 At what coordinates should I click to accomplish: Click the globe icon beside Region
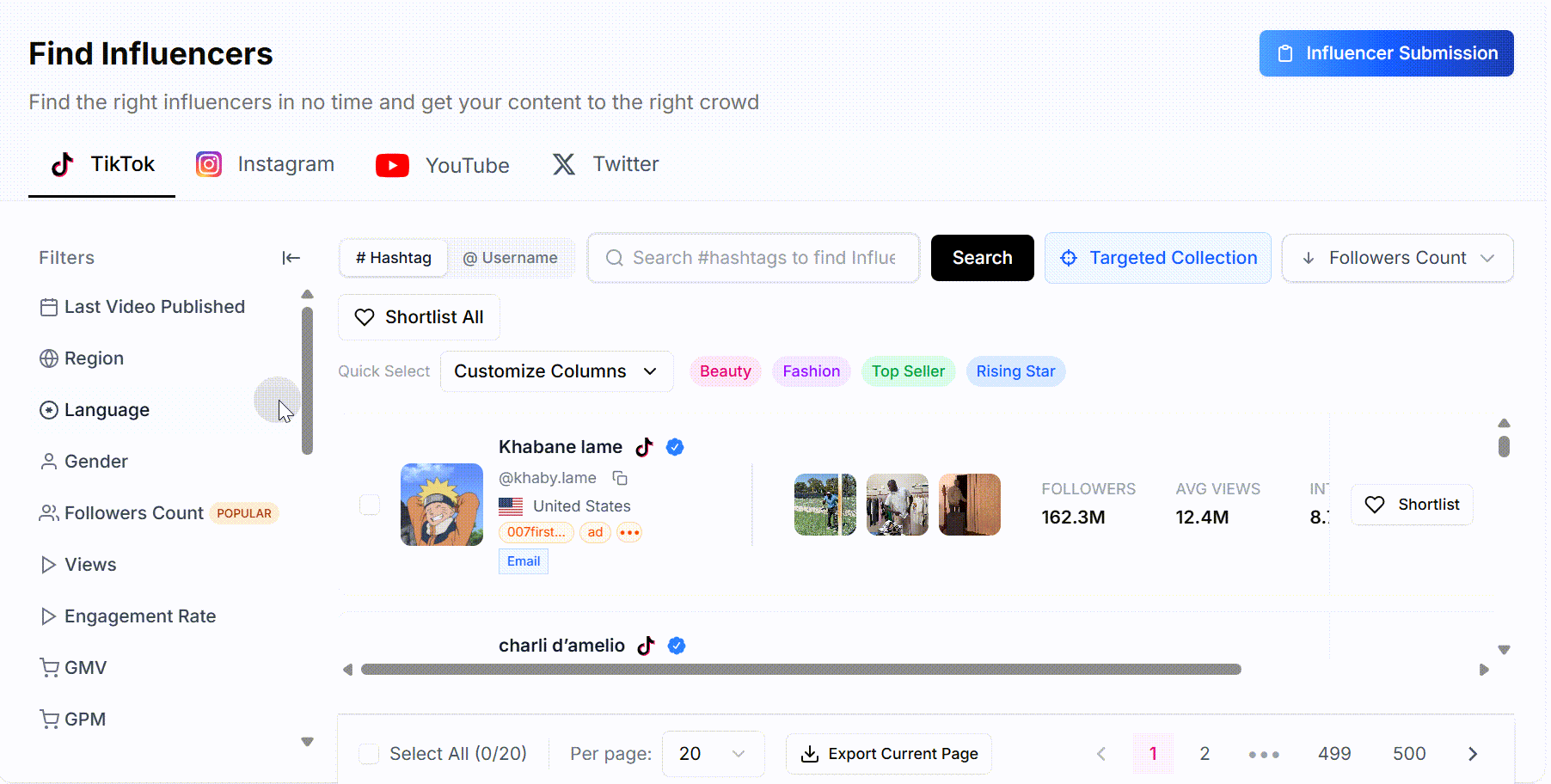coord(49,358)
